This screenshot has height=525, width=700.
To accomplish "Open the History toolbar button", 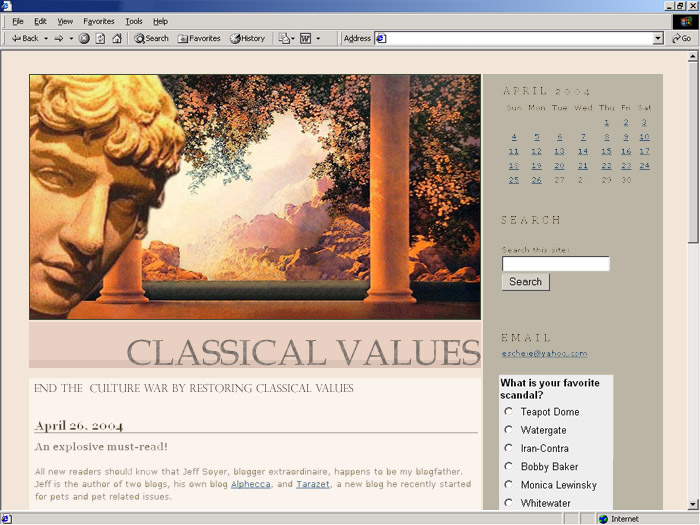I will pyautogui.click(x=247, y=38).
